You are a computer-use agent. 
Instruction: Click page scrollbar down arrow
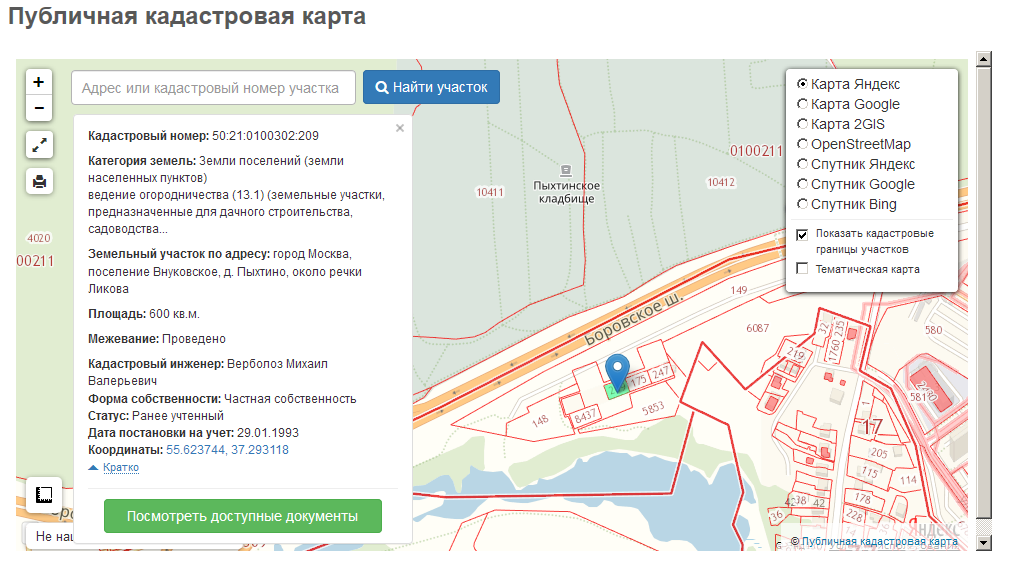pos(984,543)
